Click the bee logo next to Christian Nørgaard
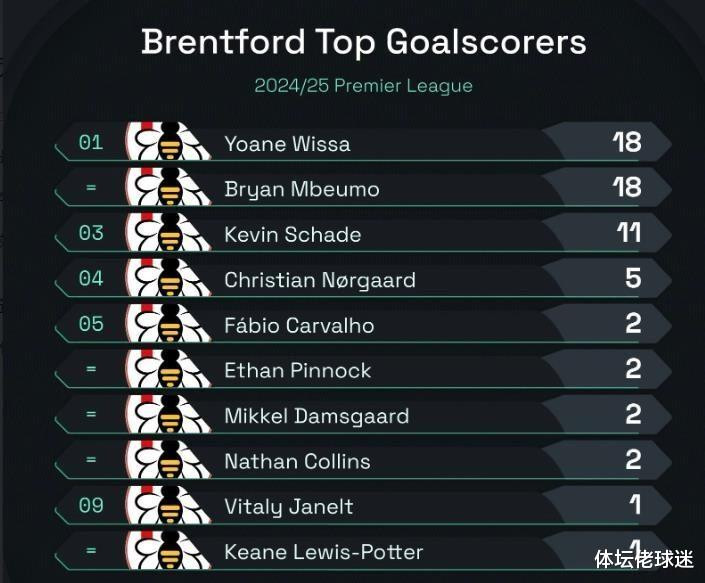This screenshot has width=705, height=583. tap(168, 277)
